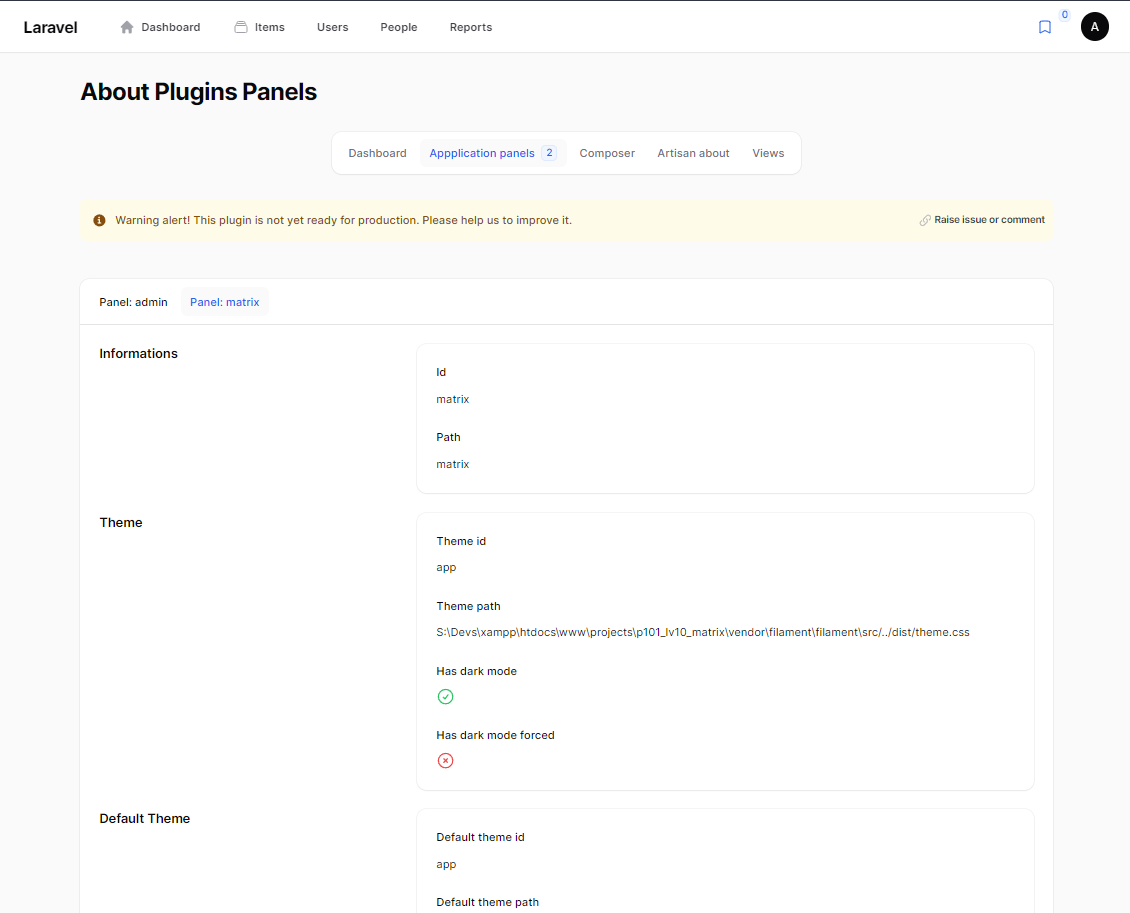
Task: Select the Appplication panels tab
Action: click(x=493, y=153)
